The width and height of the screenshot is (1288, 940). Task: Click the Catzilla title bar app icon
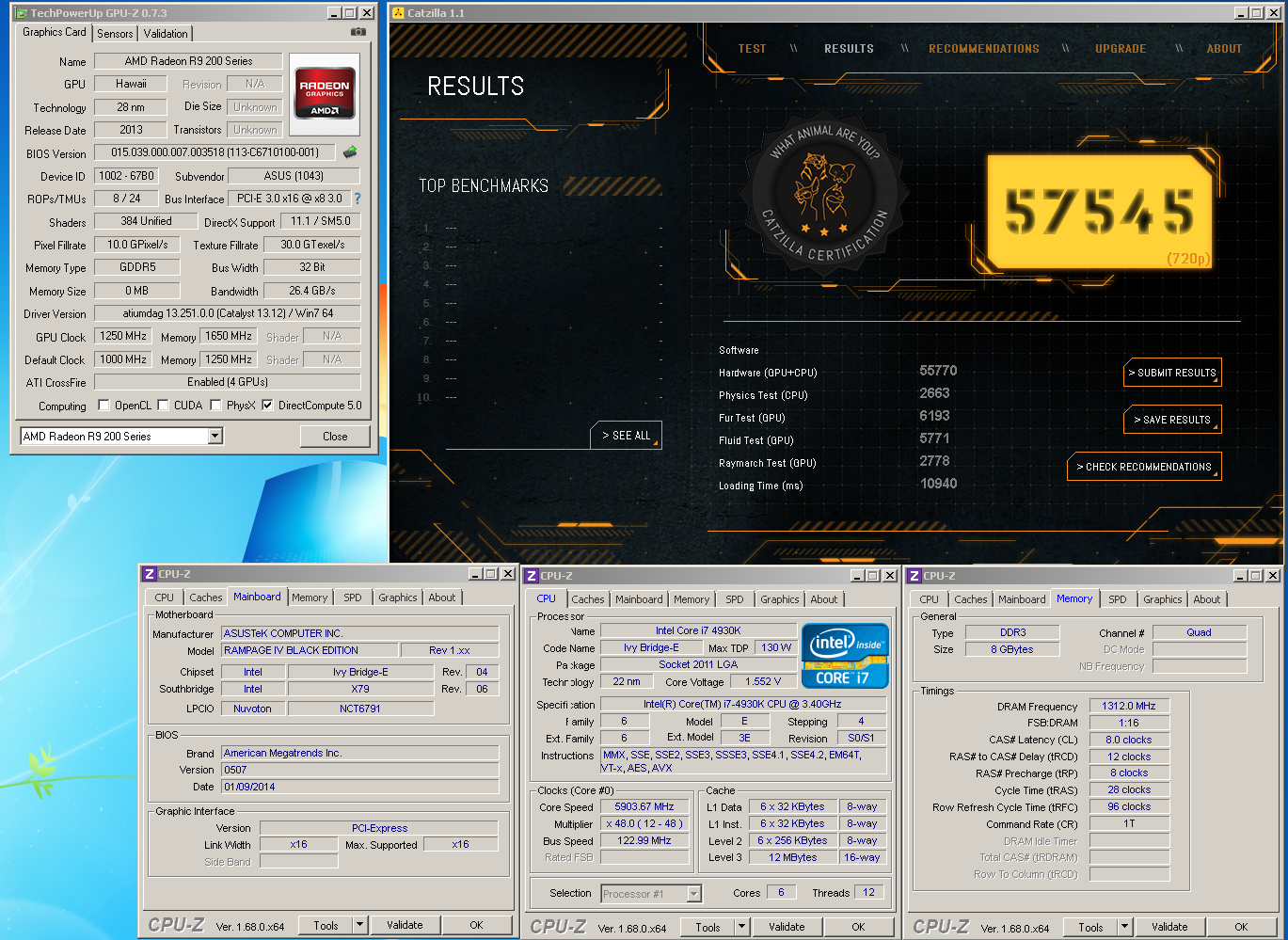398,13
